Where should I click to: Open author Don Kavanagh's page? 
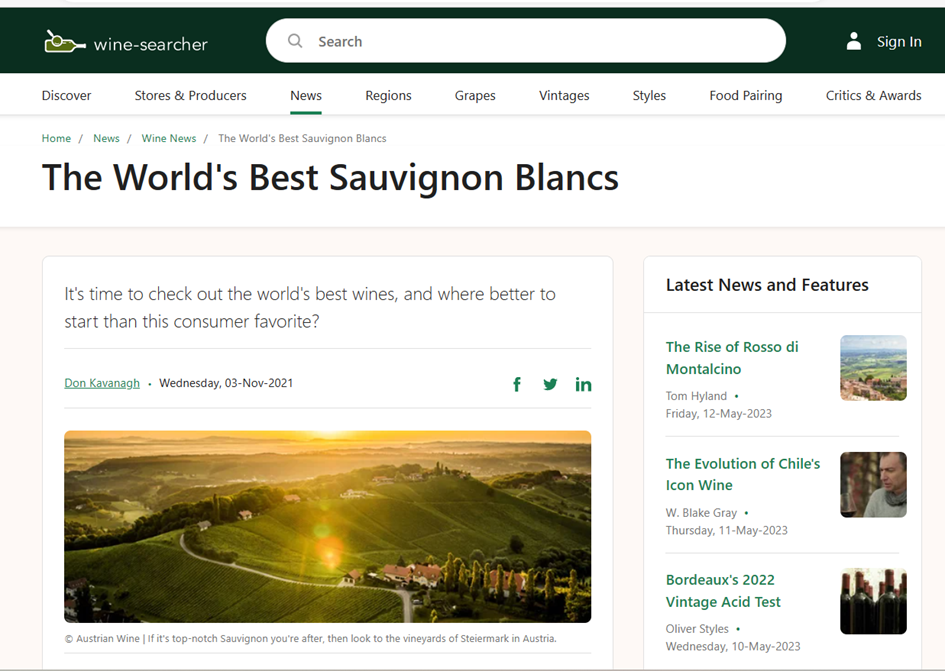coord(102,383)
